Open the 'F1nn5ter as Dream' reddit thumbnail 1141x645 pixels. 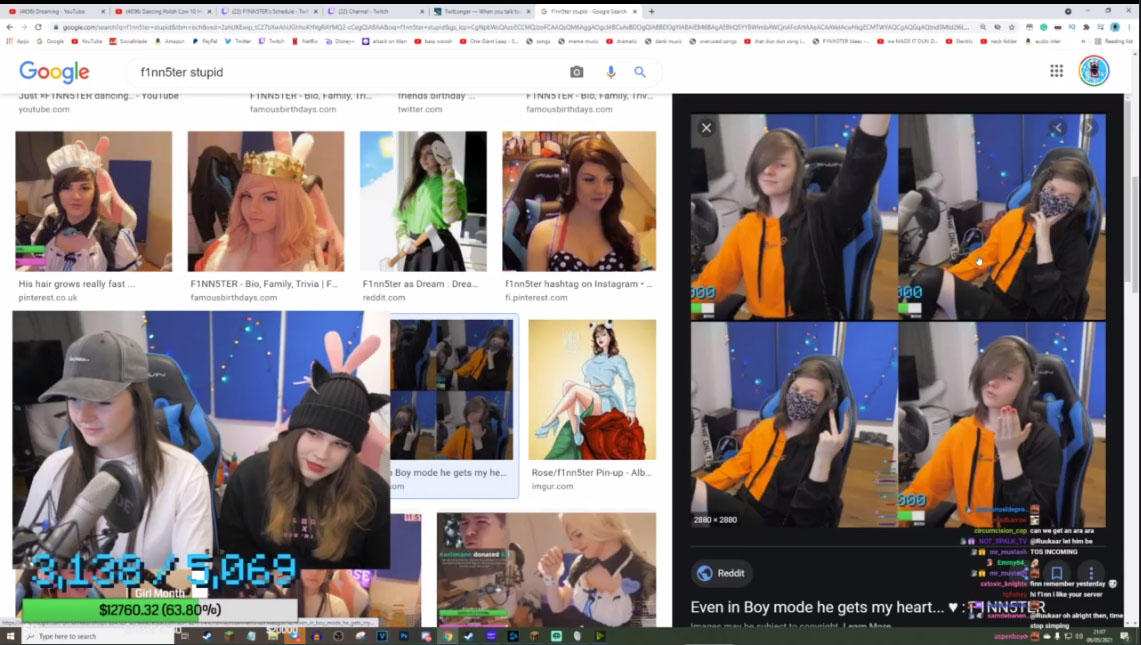tap(423, 201)
